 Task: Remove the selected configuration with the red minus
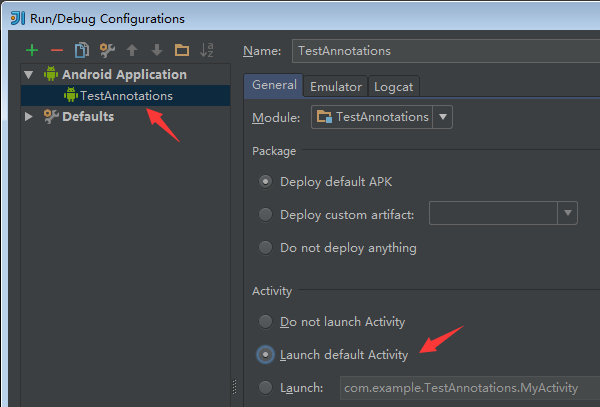pyautogui.click(x=57, y=50)
